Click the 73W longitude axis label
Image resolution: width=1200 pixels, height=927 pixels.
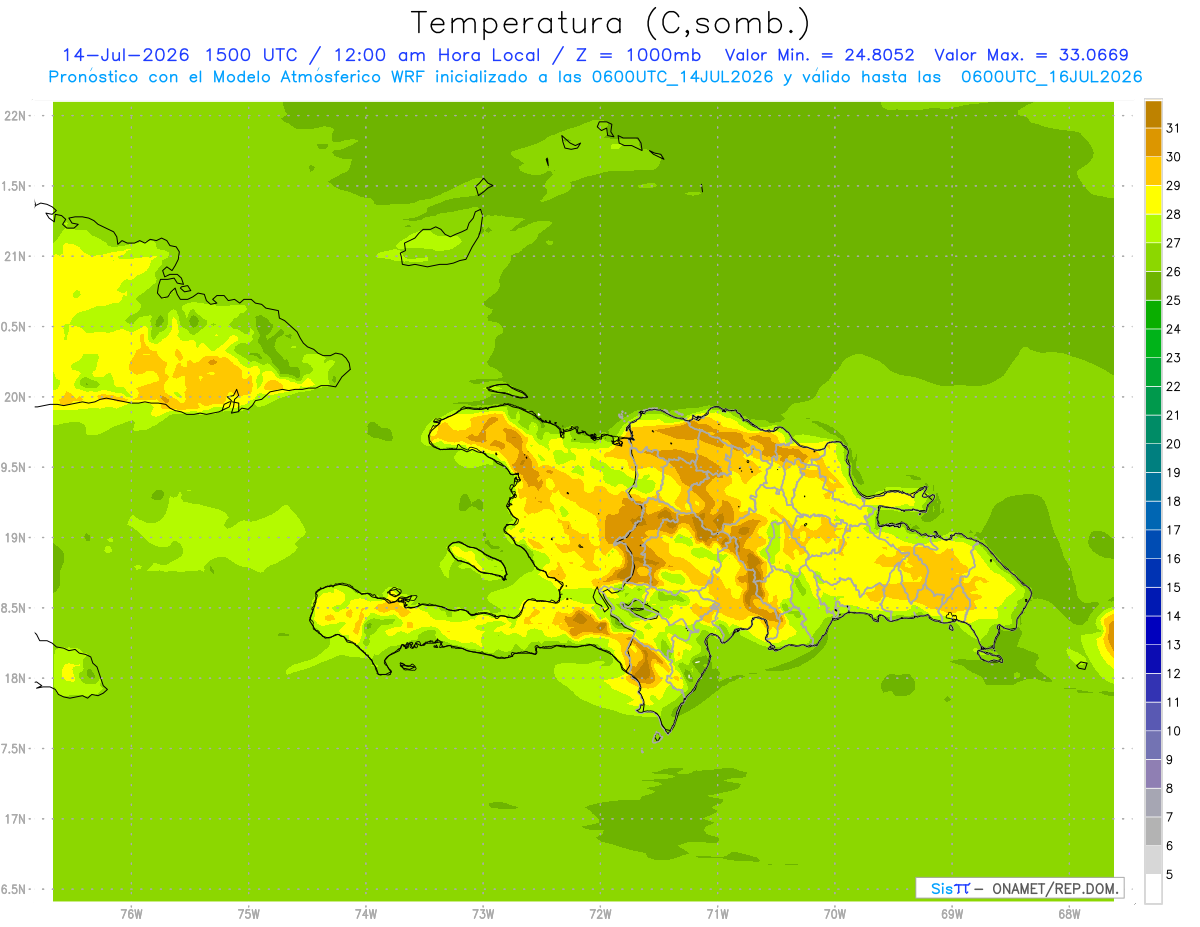point(483,914)
